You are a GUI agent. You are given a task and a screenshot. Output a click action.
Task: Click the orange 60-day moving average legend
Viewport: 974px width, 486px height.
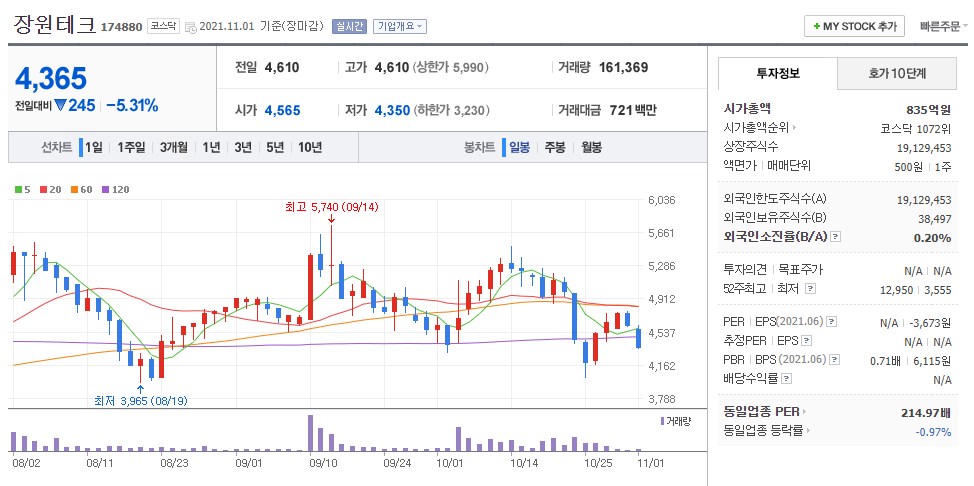coord(82,190)
